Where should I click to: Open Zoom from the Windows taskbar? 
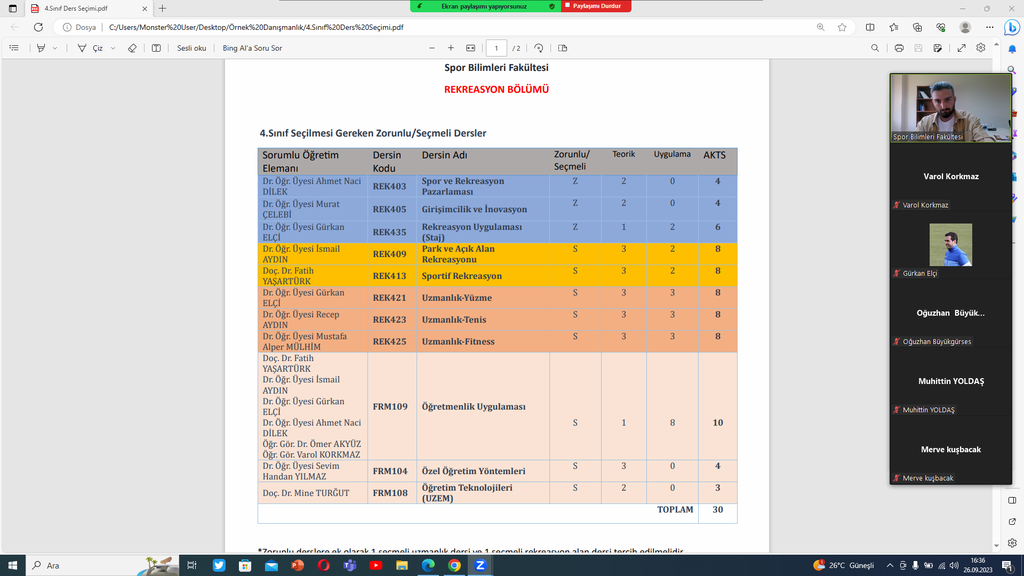479,565
